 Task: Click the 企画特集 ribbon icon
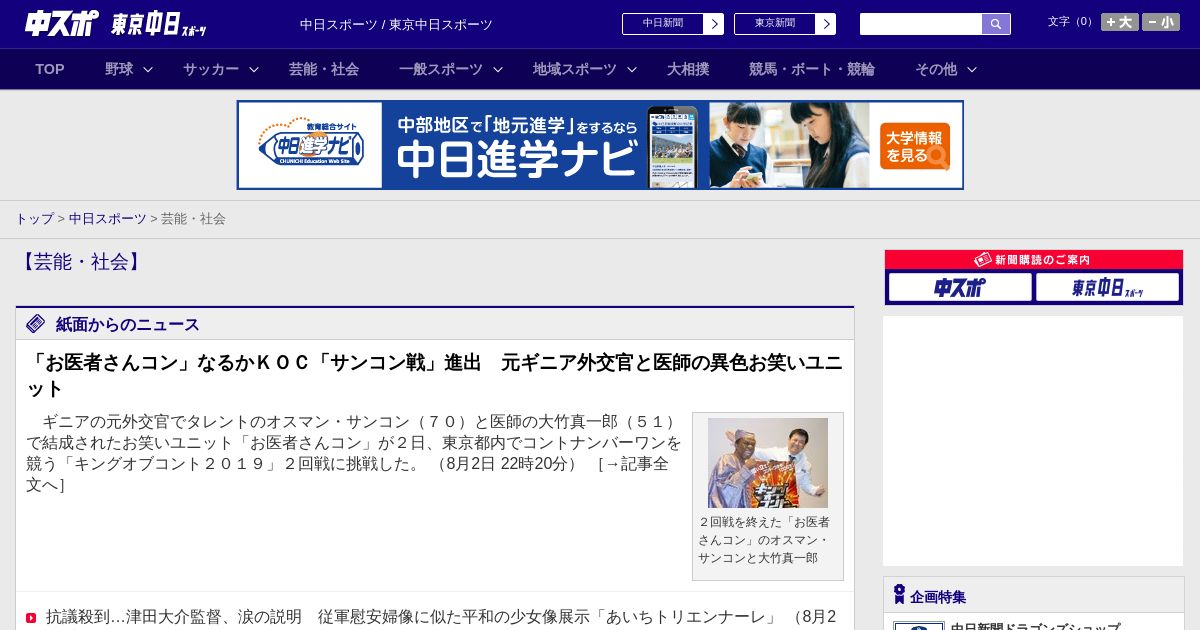899,595
